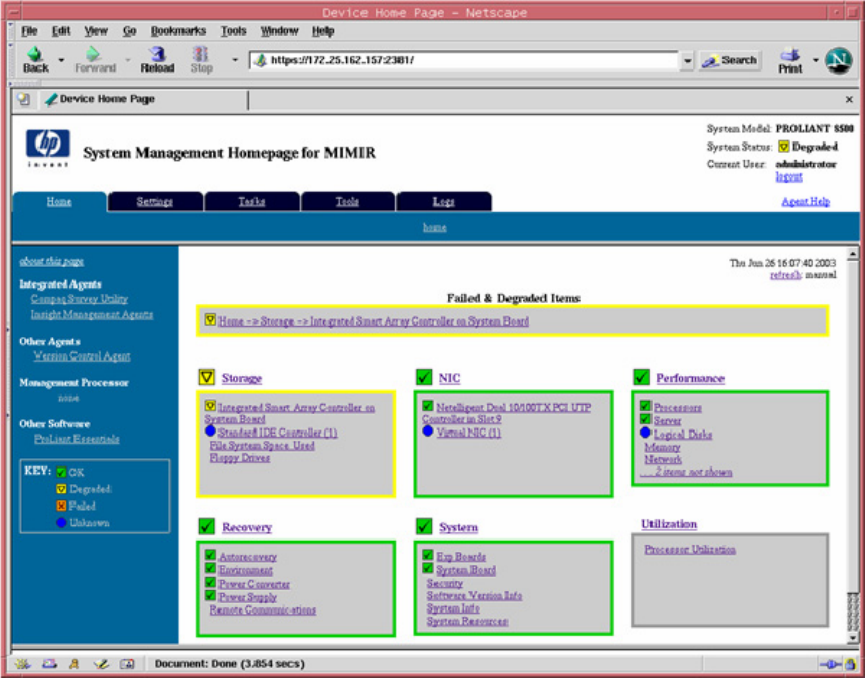Close the current browser tab with X
865x678 pixels.
click(x=849, y=99)
